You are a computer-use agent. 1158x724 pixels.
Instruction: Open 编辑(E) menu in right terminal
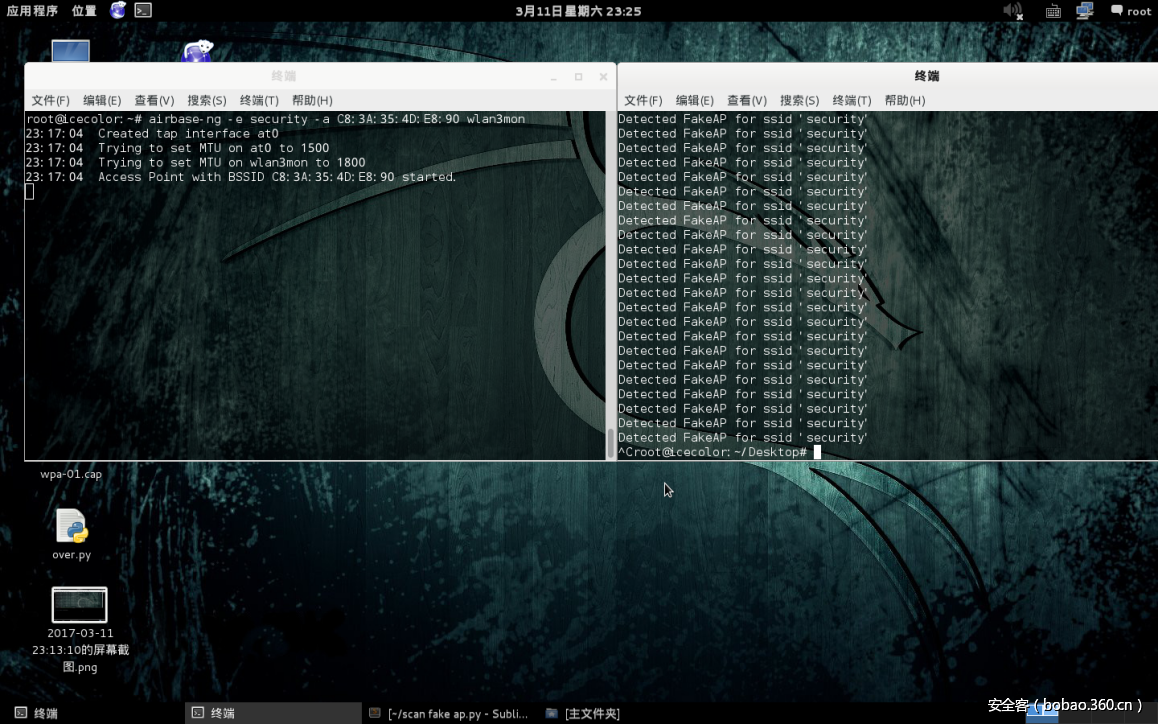694,100
